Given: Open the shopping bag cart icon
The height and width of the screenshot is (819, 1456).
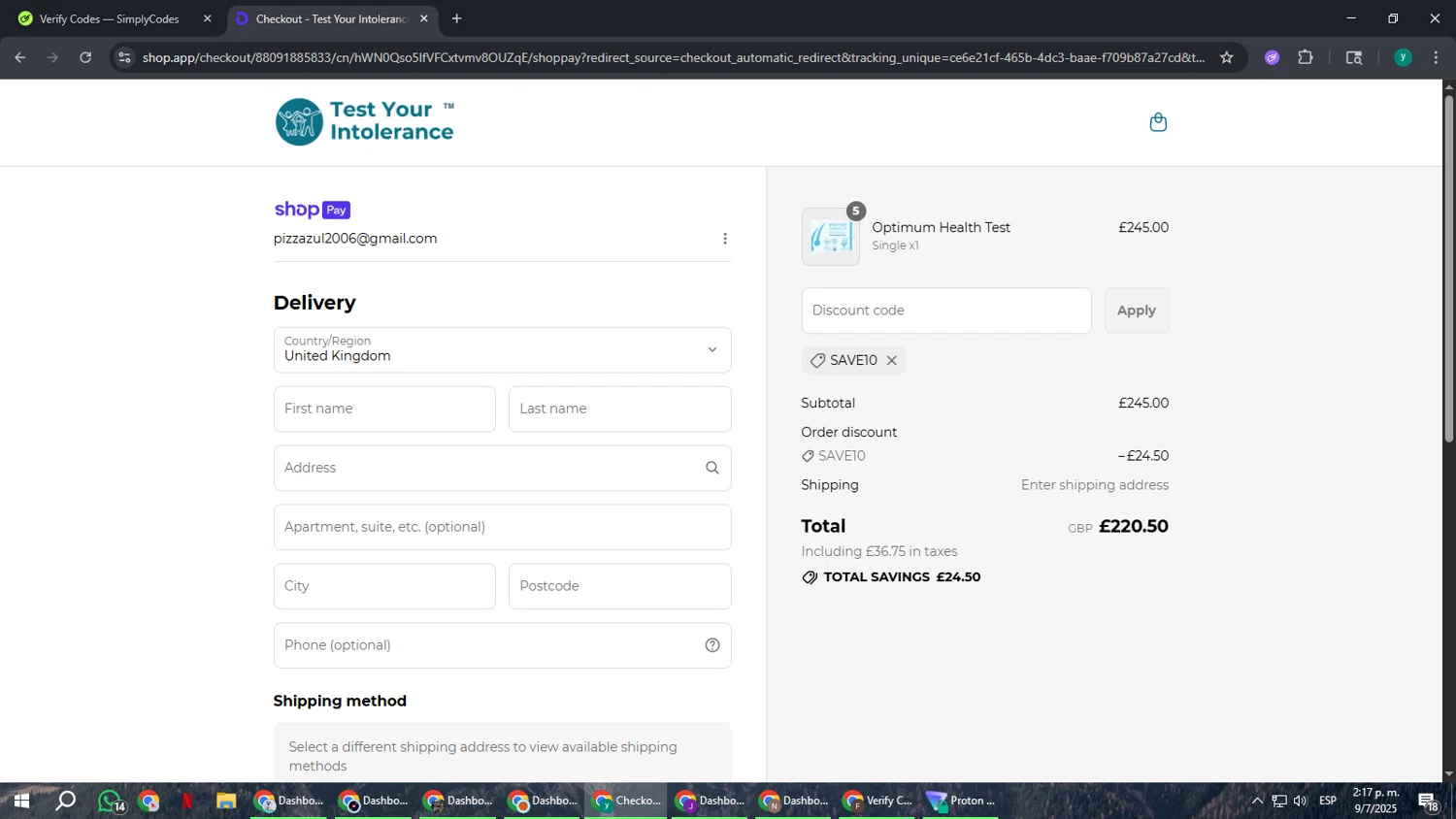Looking at the screenshot, I should pyautogui.click(x=1157, y=122).
